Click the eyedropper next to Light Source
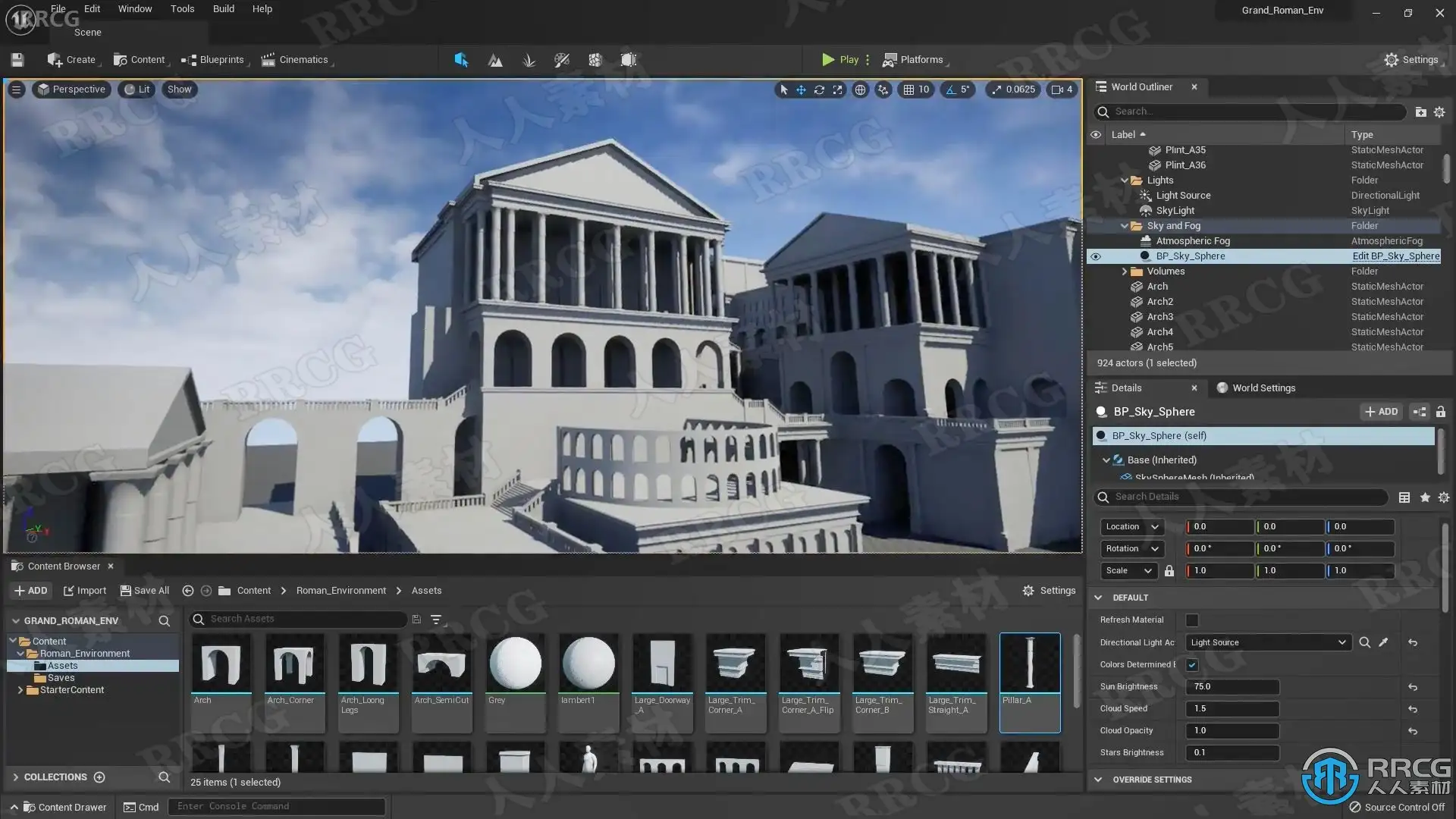The height and width of the screenshot is (819, 1456). (1383, 642)
